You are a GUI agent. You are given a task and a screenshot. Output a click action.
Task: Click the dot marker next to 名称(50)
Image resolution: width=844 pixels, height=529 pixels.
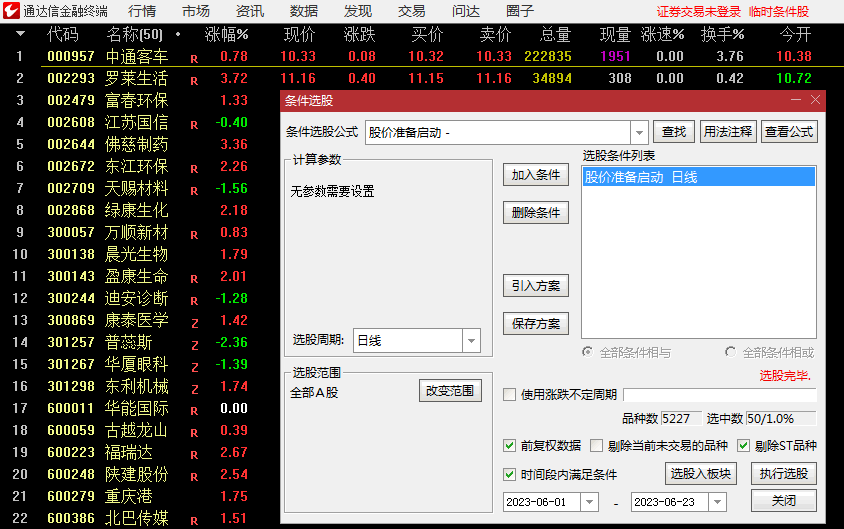[178, 35]
